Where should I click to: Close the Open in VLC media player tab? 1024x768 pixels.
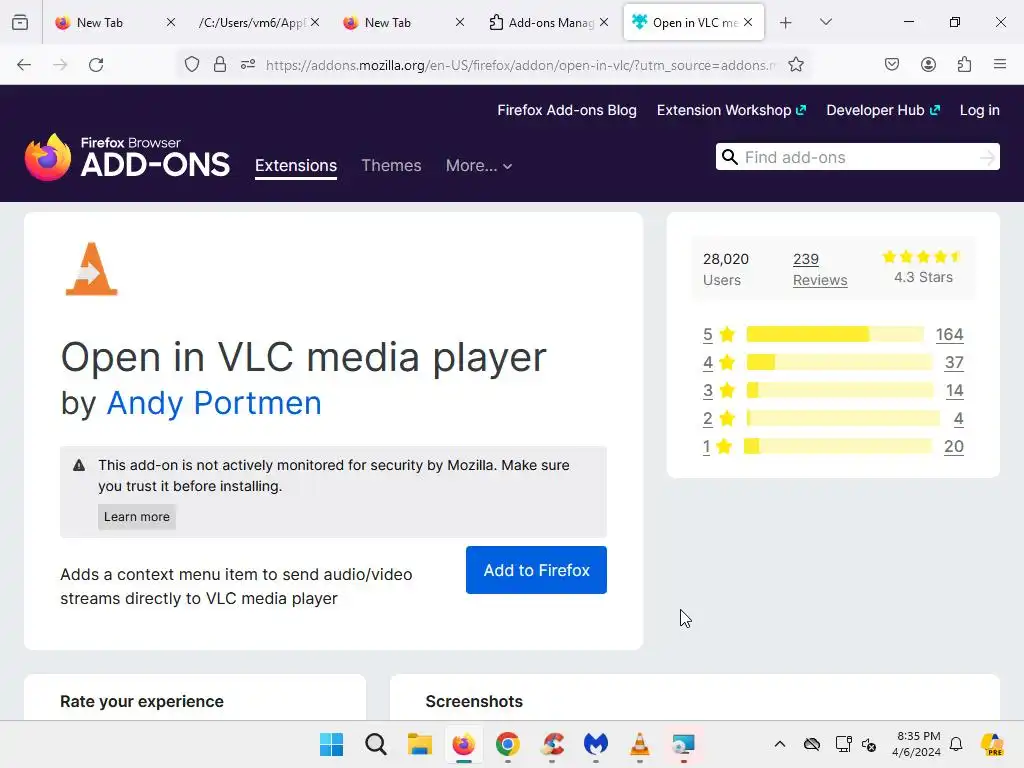pos(748,22)
